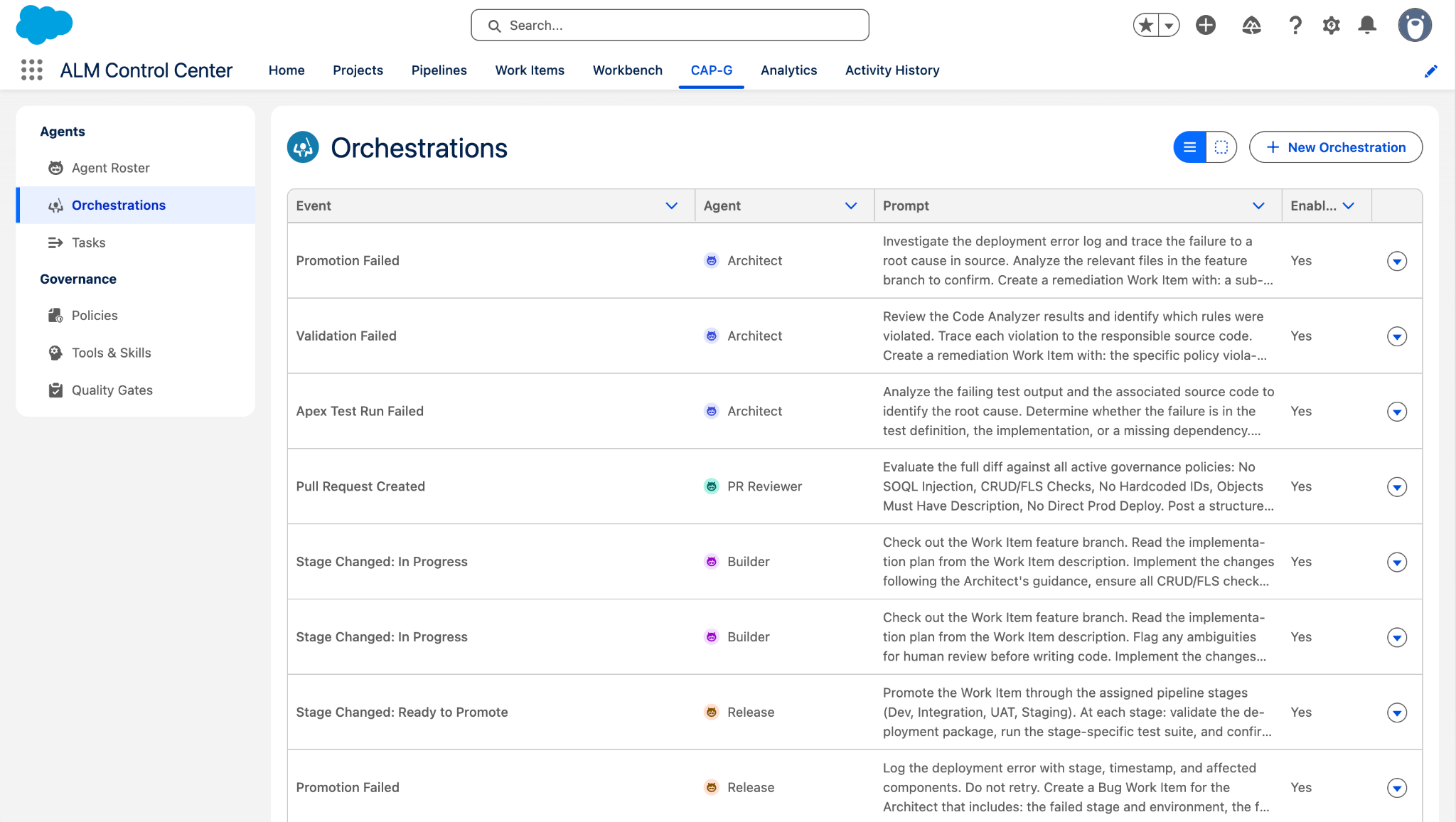Select Orchestrations in the sidebar

click(x=136, y=205)
